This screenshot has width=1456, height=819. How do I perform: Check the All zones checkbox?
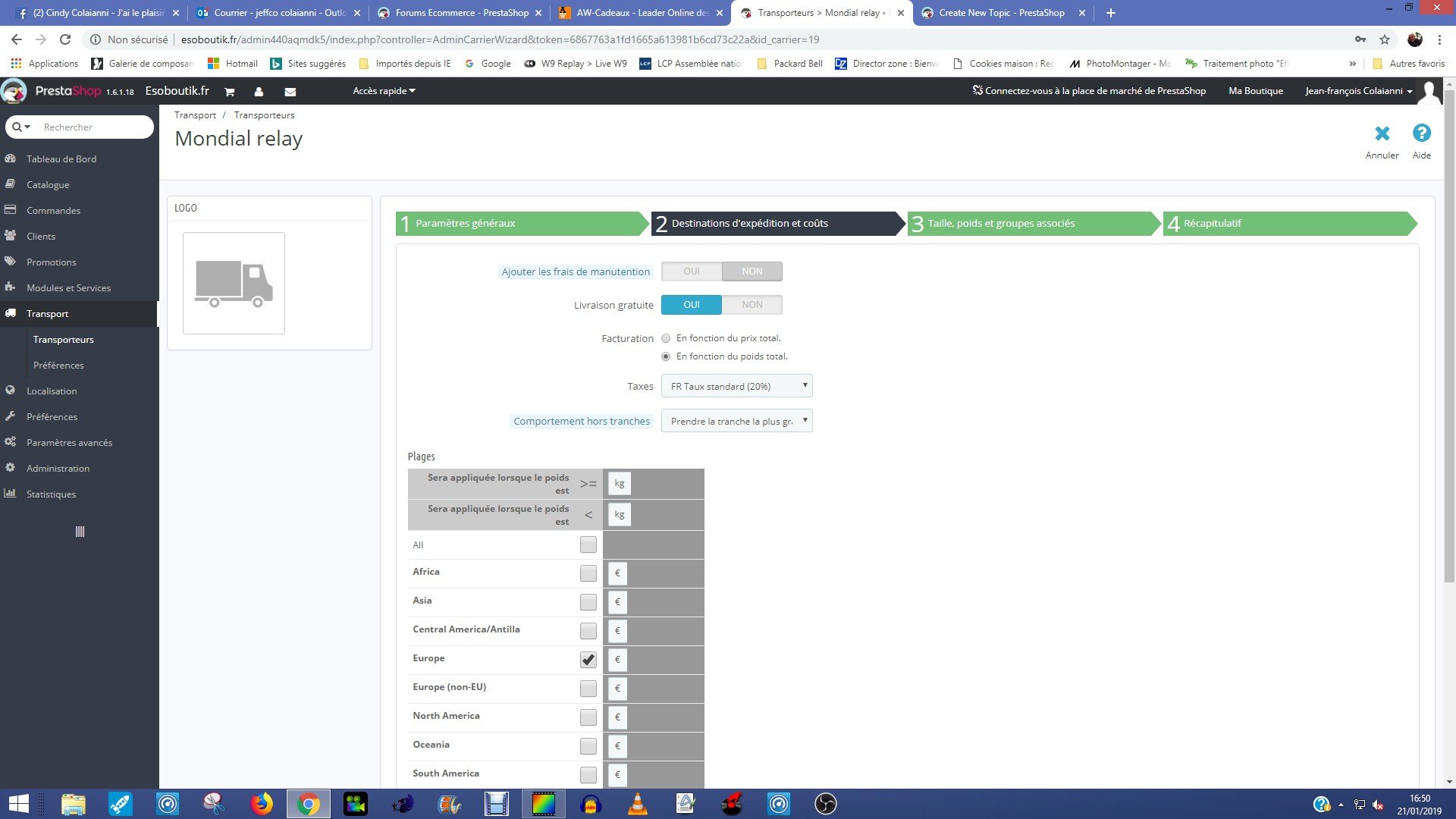[588, 544]
